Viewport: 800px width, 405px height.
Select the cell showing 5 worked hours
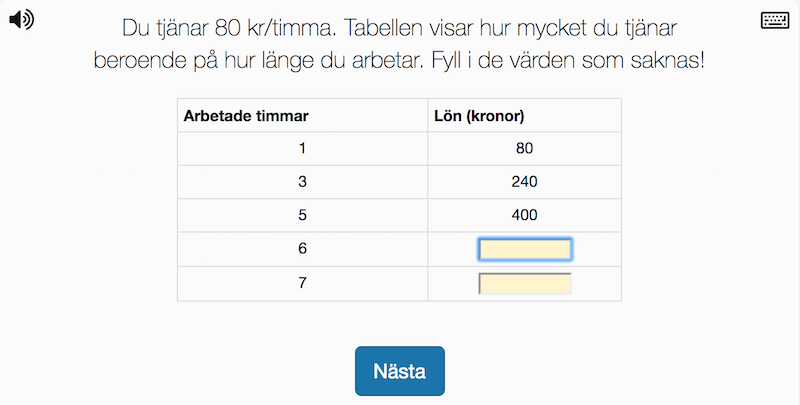[302, 215]
